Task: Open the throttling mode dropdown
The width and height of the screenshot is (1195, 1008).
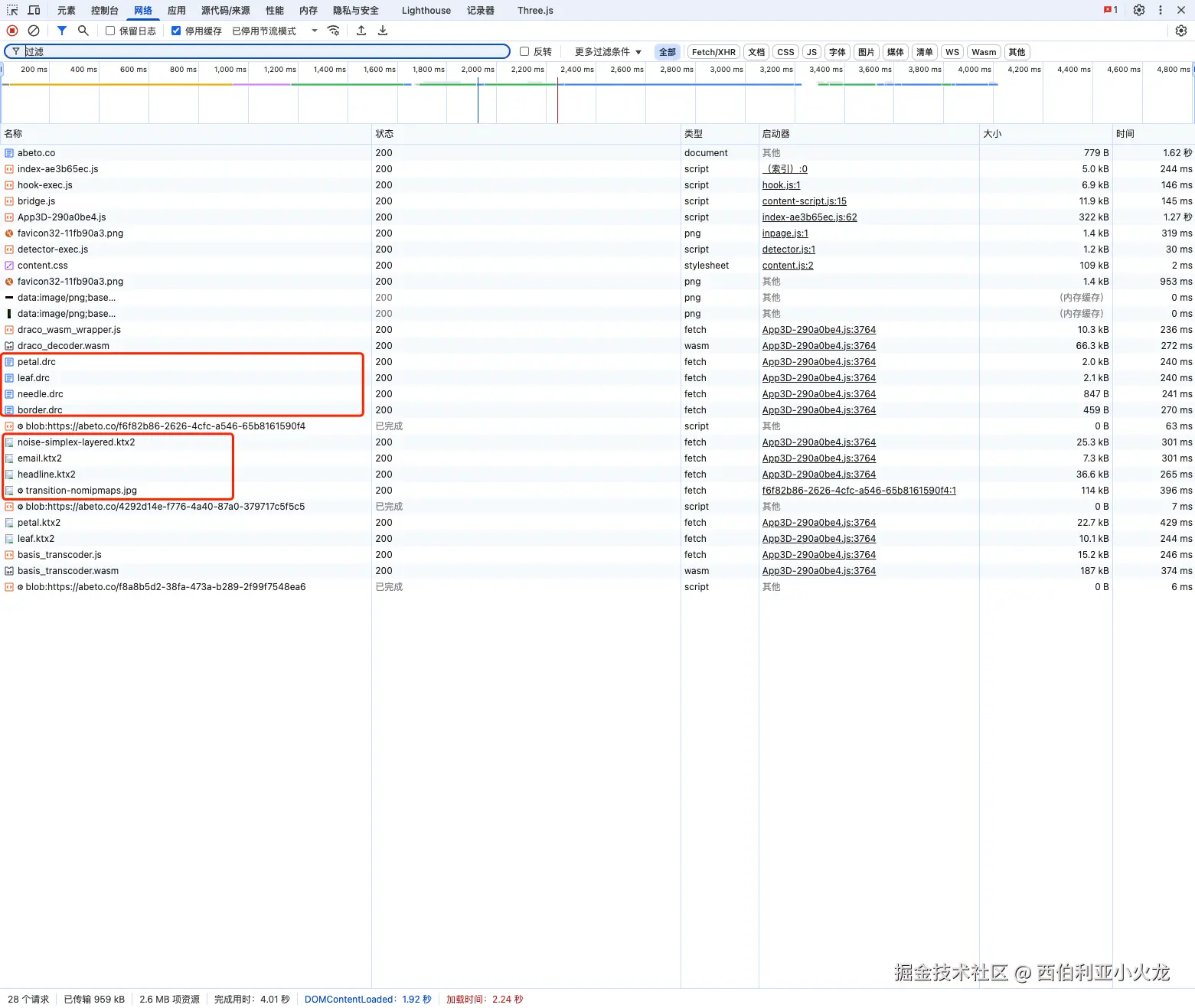Action: pos(275,31)
